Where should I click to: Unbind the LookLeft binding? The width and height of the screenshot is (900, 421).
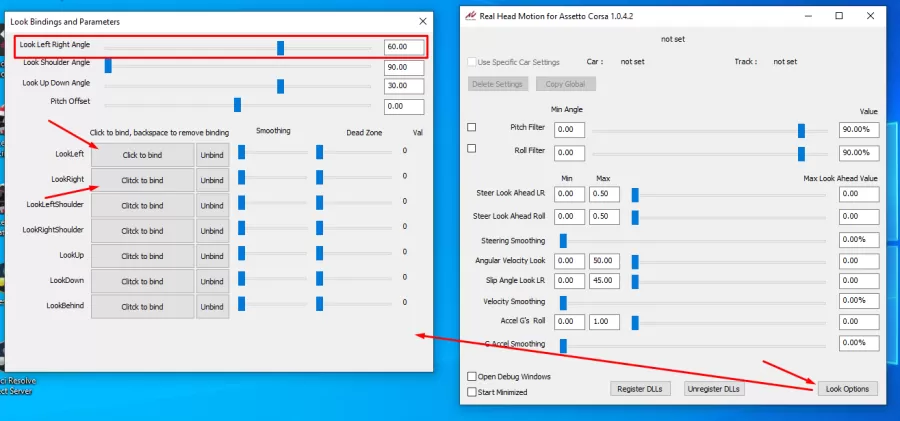212,155
